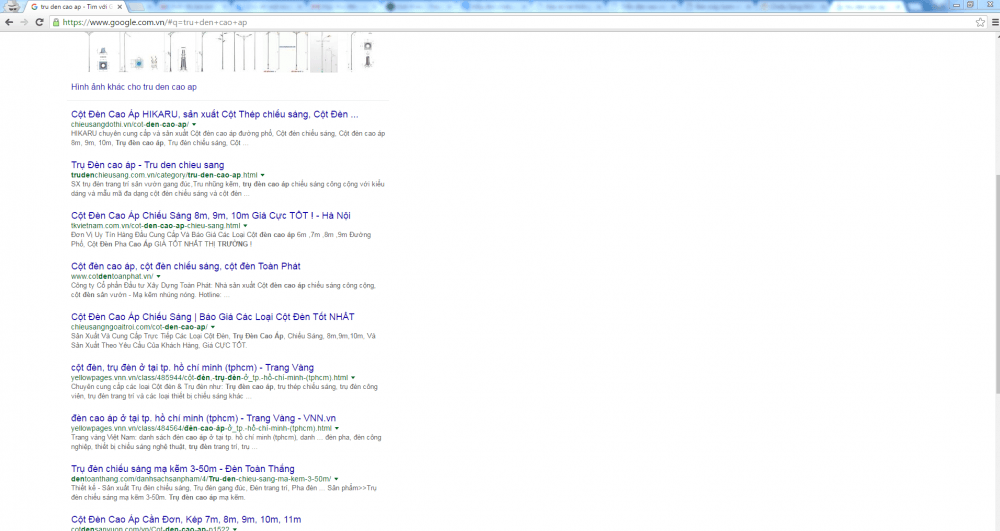Click the address bar URL field

[517, 22]
